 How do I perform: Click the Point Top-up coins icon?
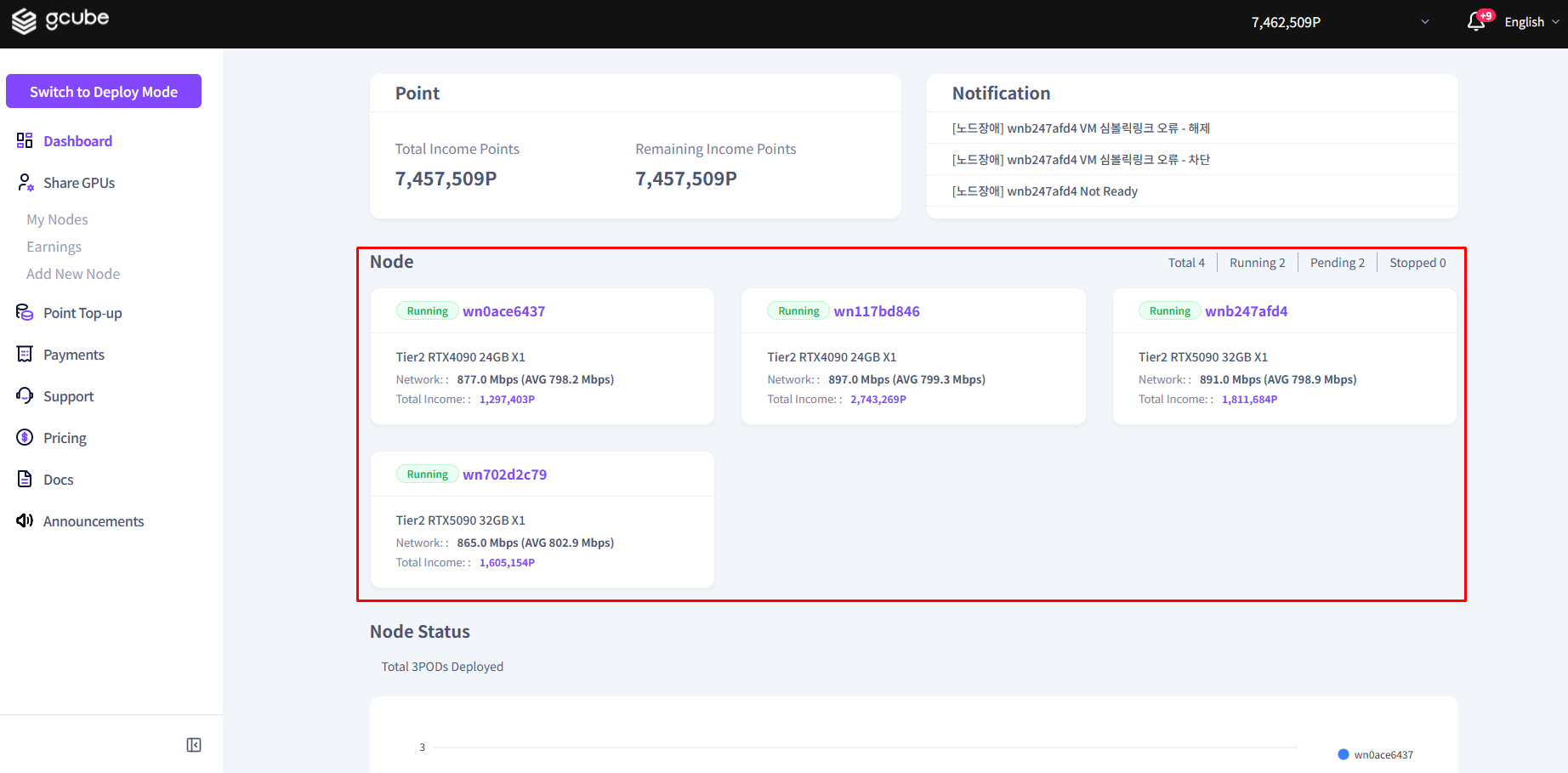coord(25,312)
